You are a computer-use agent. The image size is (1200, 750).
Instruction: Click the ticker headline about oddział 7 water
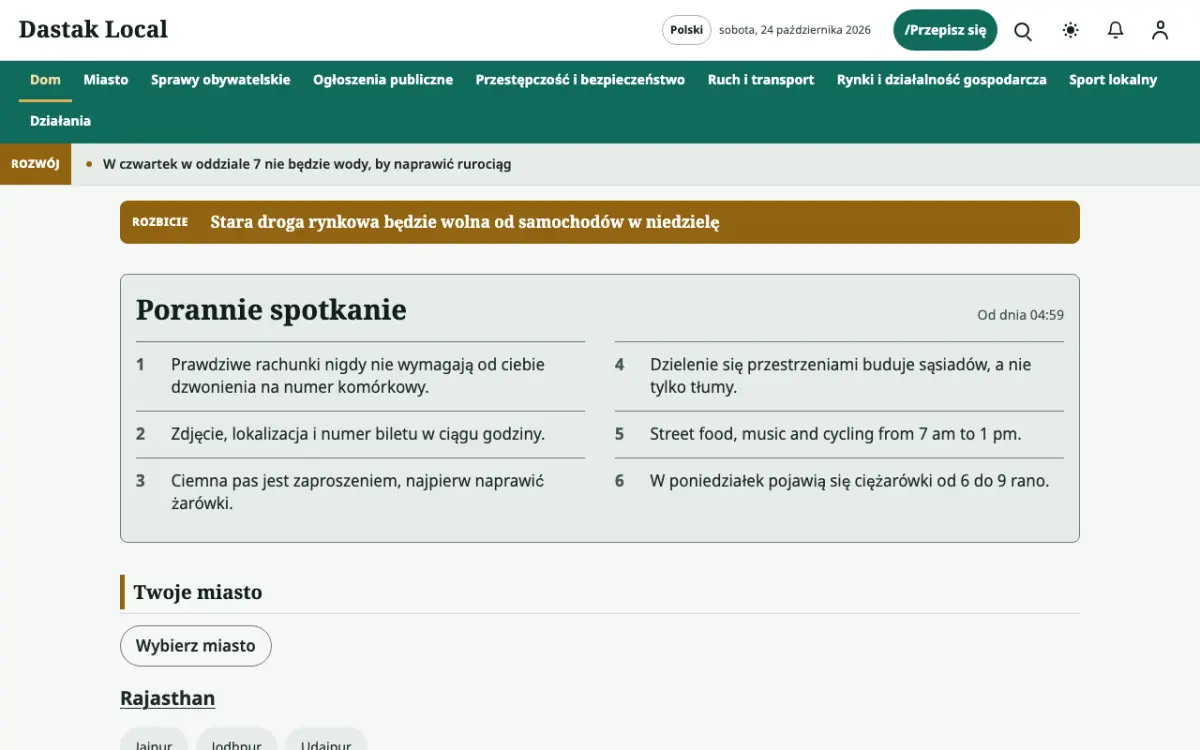[307, 164]
